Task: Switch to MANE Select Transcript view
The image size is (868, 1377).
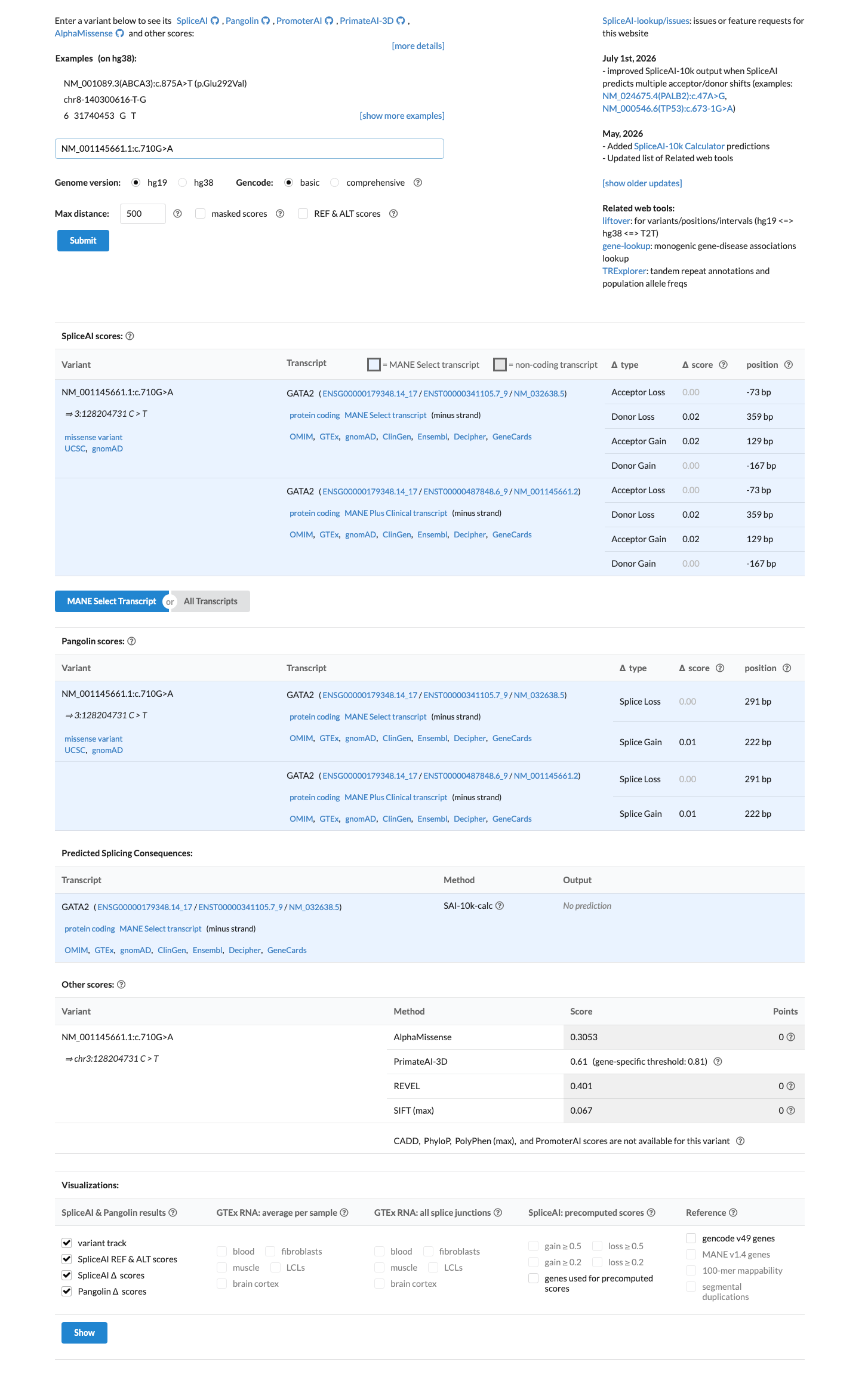Action: pos(112,601)
